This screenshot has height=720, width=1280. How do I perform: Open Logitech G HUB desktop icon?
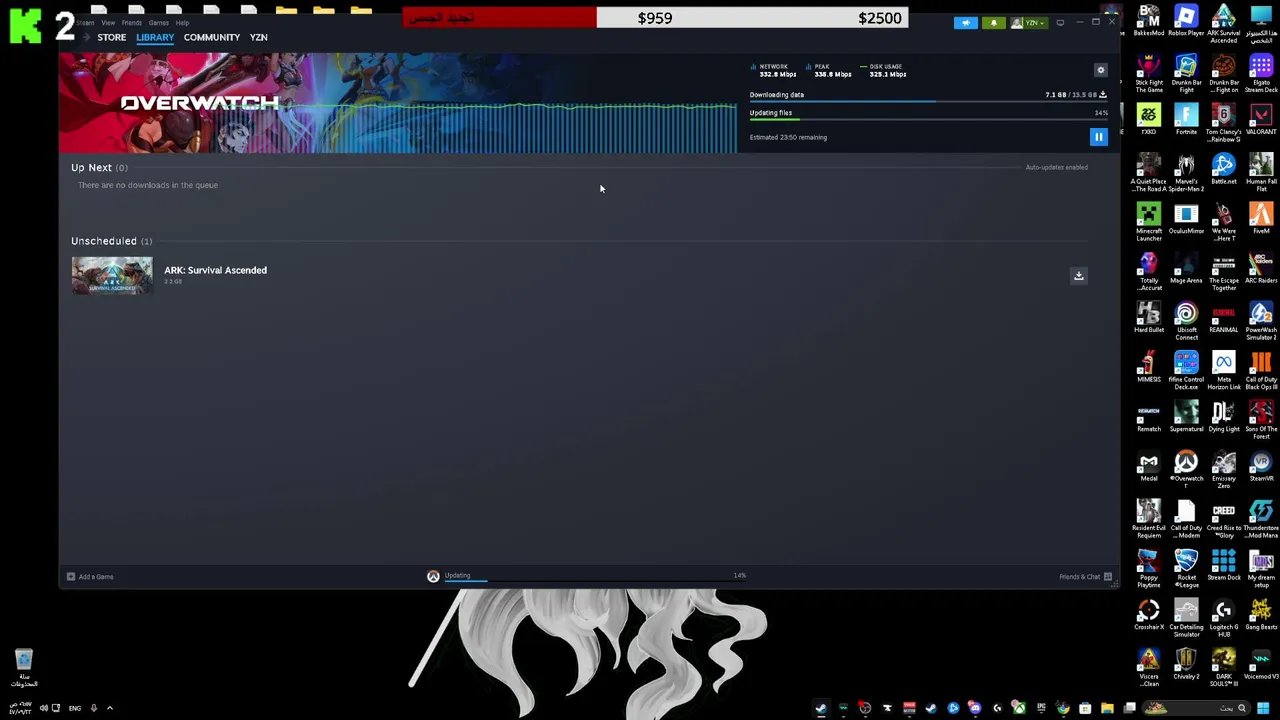[1224, 618]
